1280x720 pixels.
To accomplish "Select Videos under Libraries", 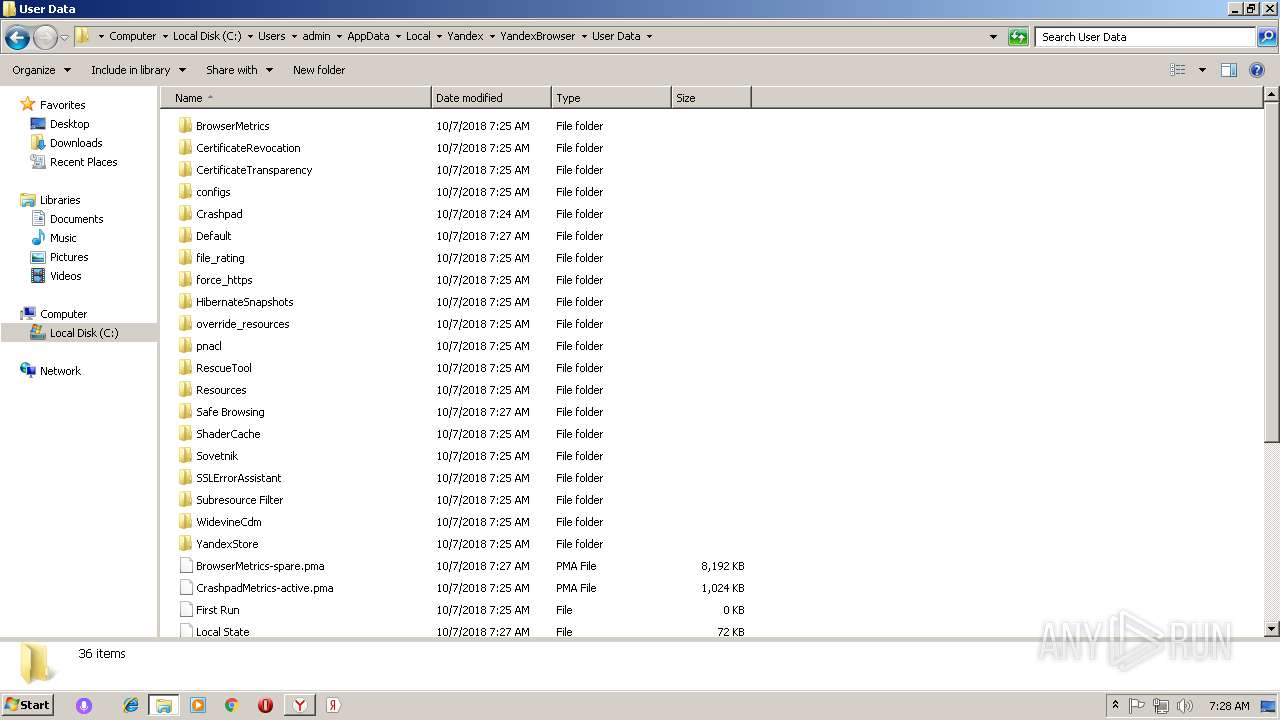I will click(66, 276).
